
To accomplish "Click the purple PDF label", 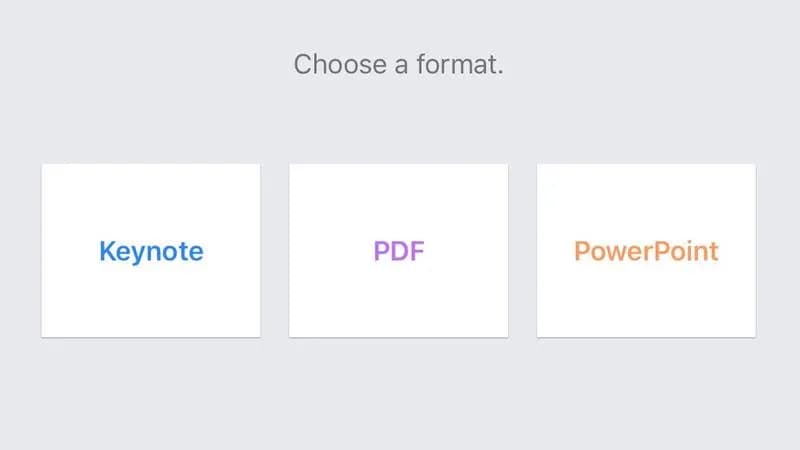I will pyautogui.click(x=398, y=251).
